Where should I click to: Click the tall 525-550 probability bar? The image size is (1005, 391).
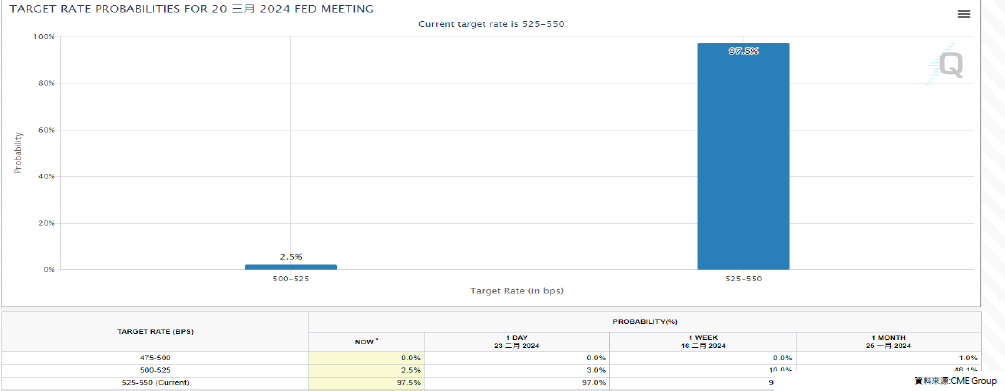(x=743, y=156)
